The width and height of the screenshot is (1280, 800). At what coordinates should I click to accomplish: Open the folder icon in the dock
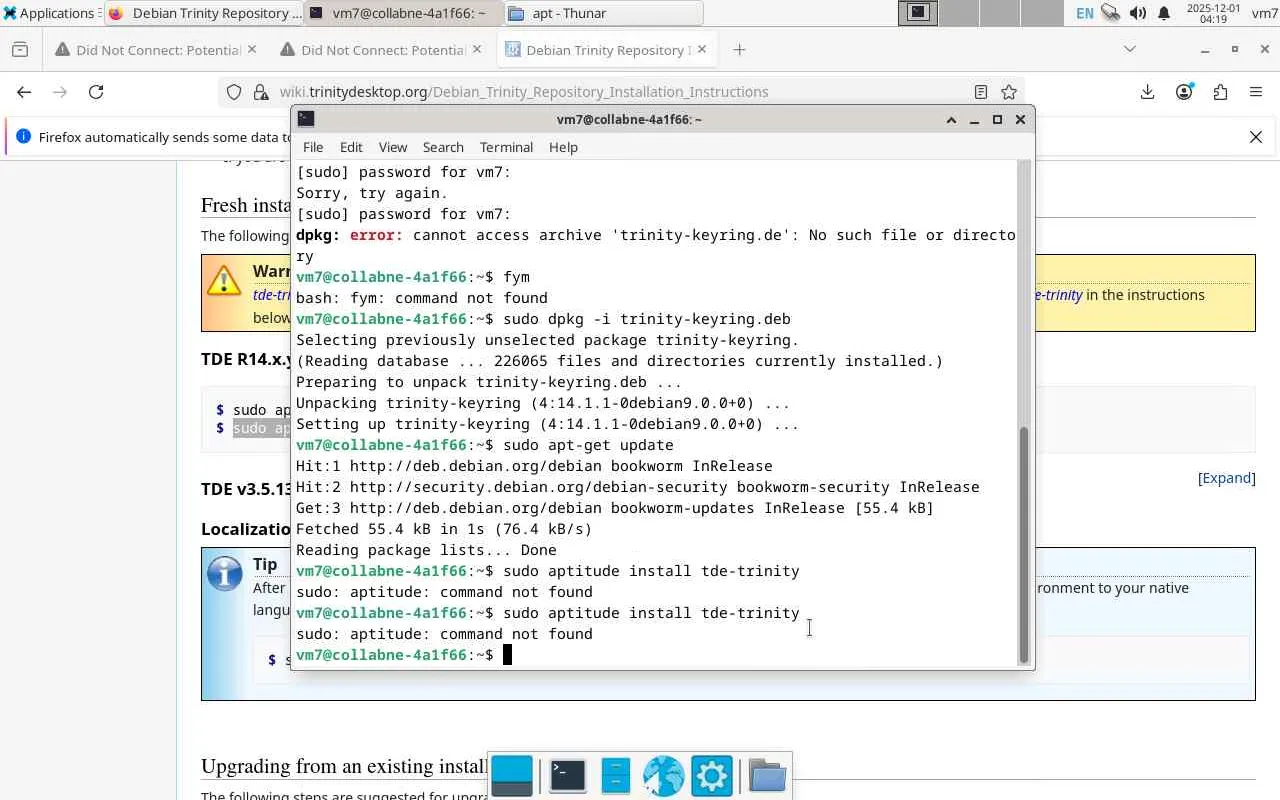767,776
